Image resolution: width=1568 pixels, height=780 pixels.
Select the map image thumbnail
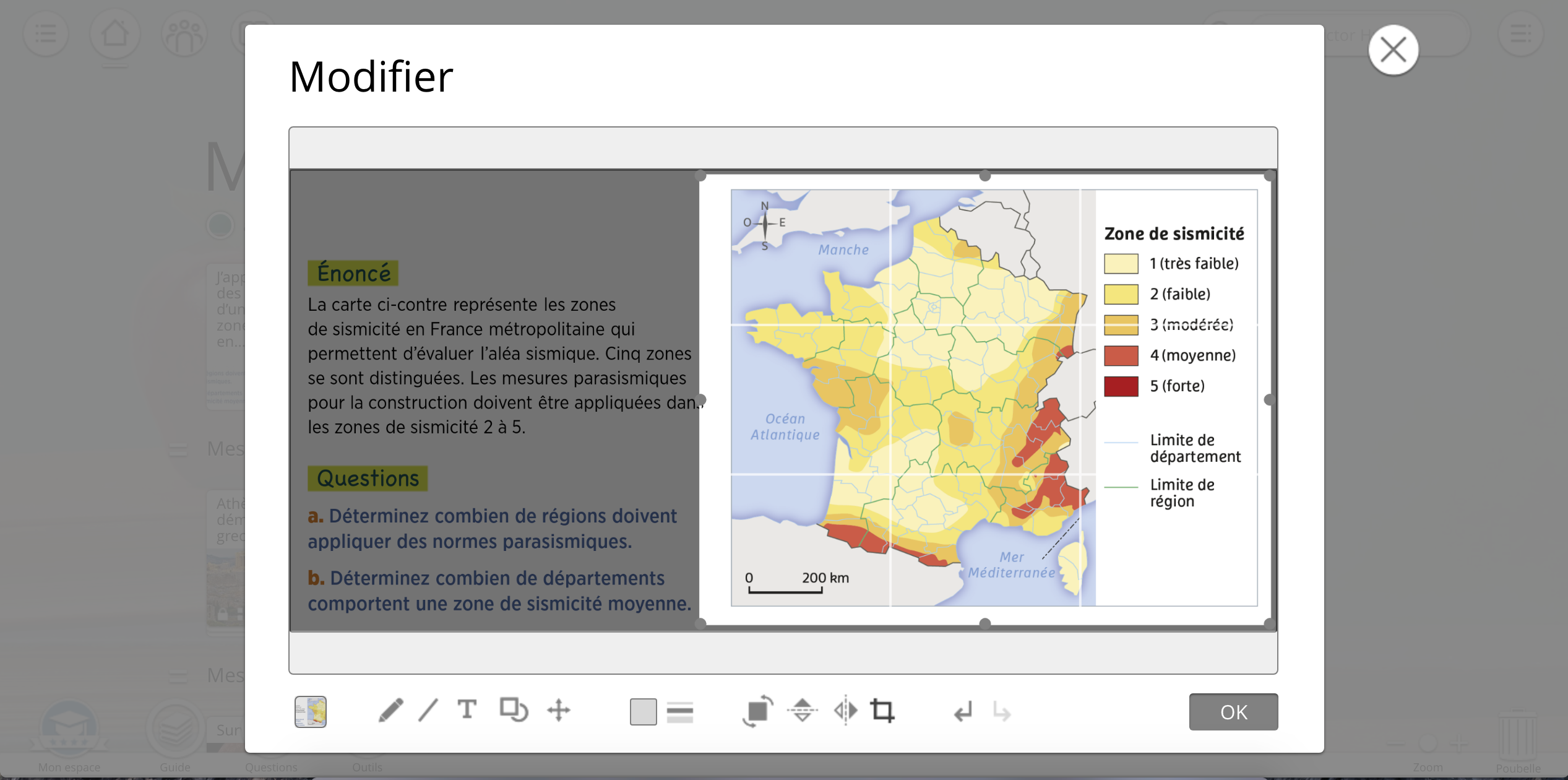coord(311,712)
